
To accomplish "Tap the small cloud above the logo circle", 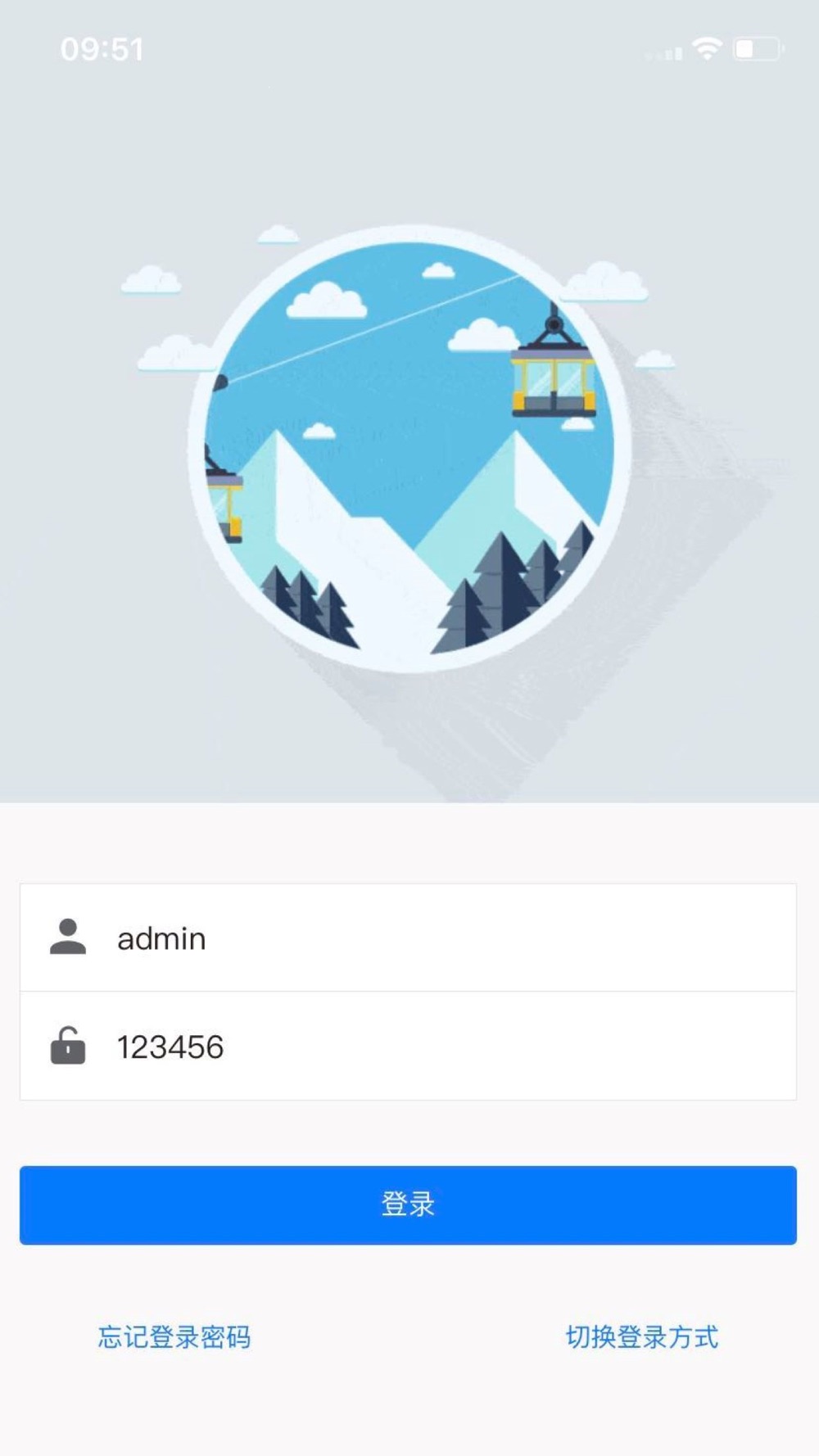I will point(278,235).
